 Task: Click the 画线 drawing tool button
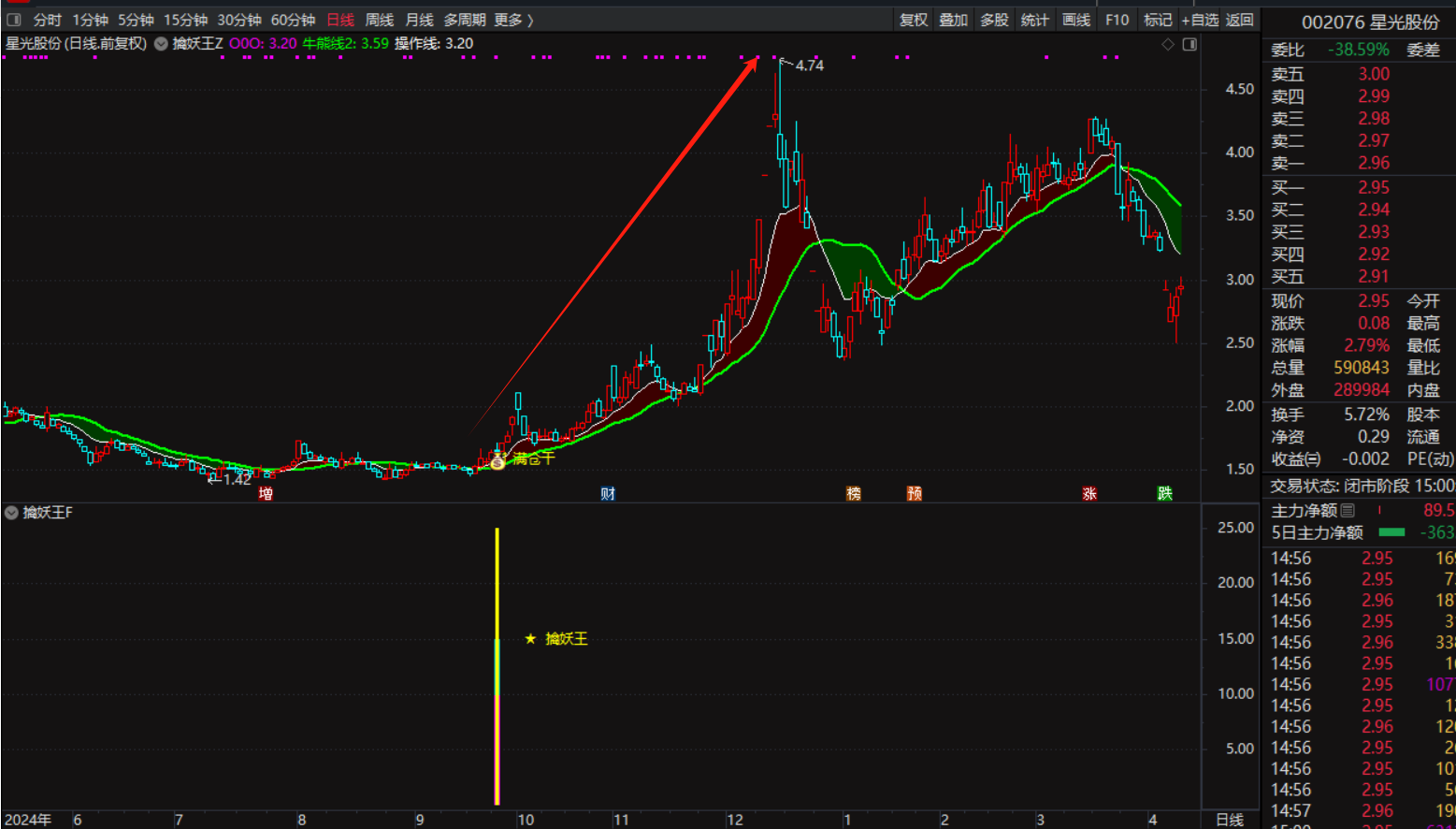(x=1076, y=20)
